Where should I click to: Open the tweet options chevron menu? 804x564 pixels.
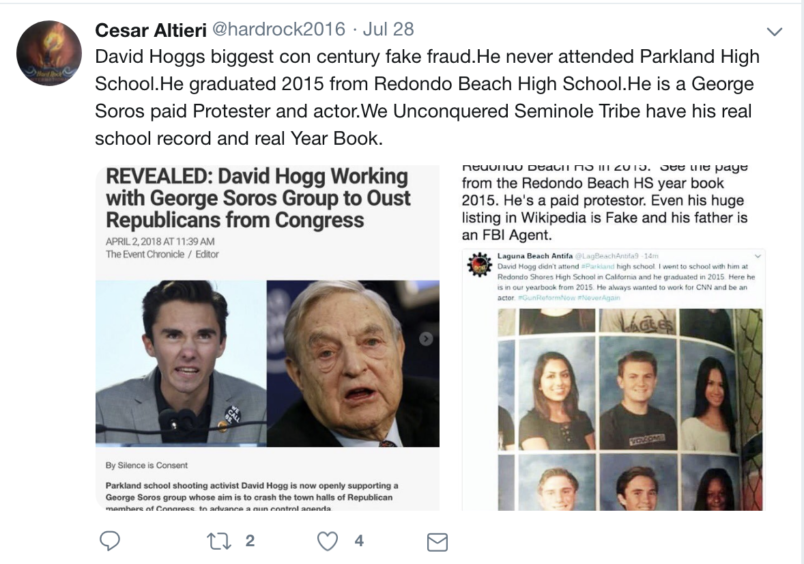click(774, 32)
